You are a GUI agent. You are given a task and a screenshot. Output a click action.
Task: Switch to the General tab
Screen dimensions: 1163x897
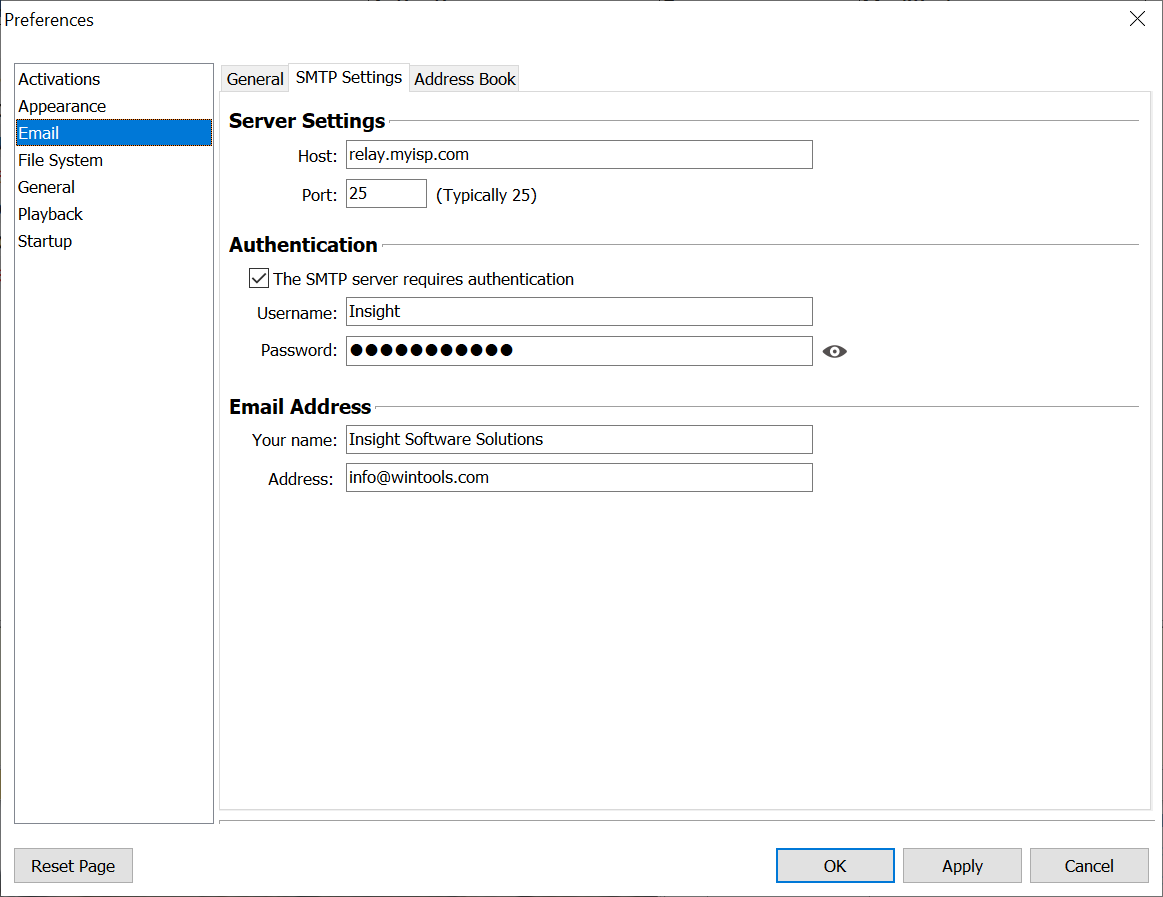click(x=255, y=79)
